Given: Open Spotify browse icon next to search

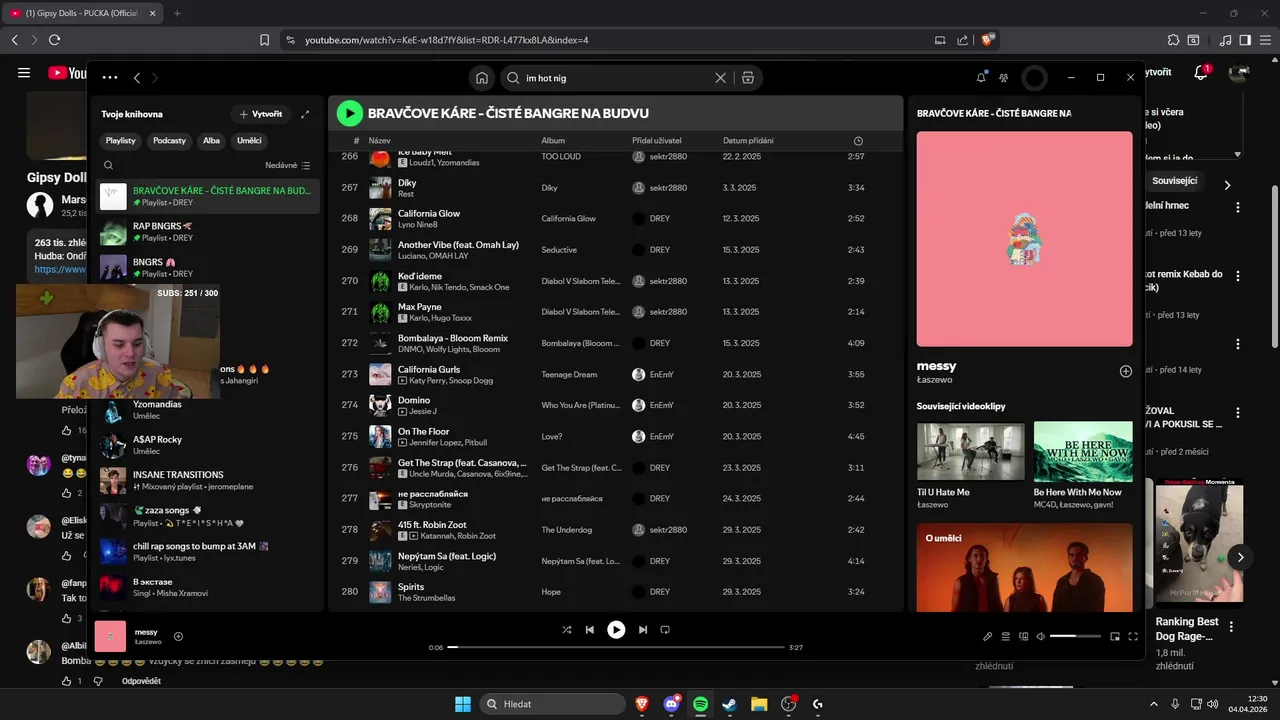Looking at the screenshot, I should click(747, 78).
